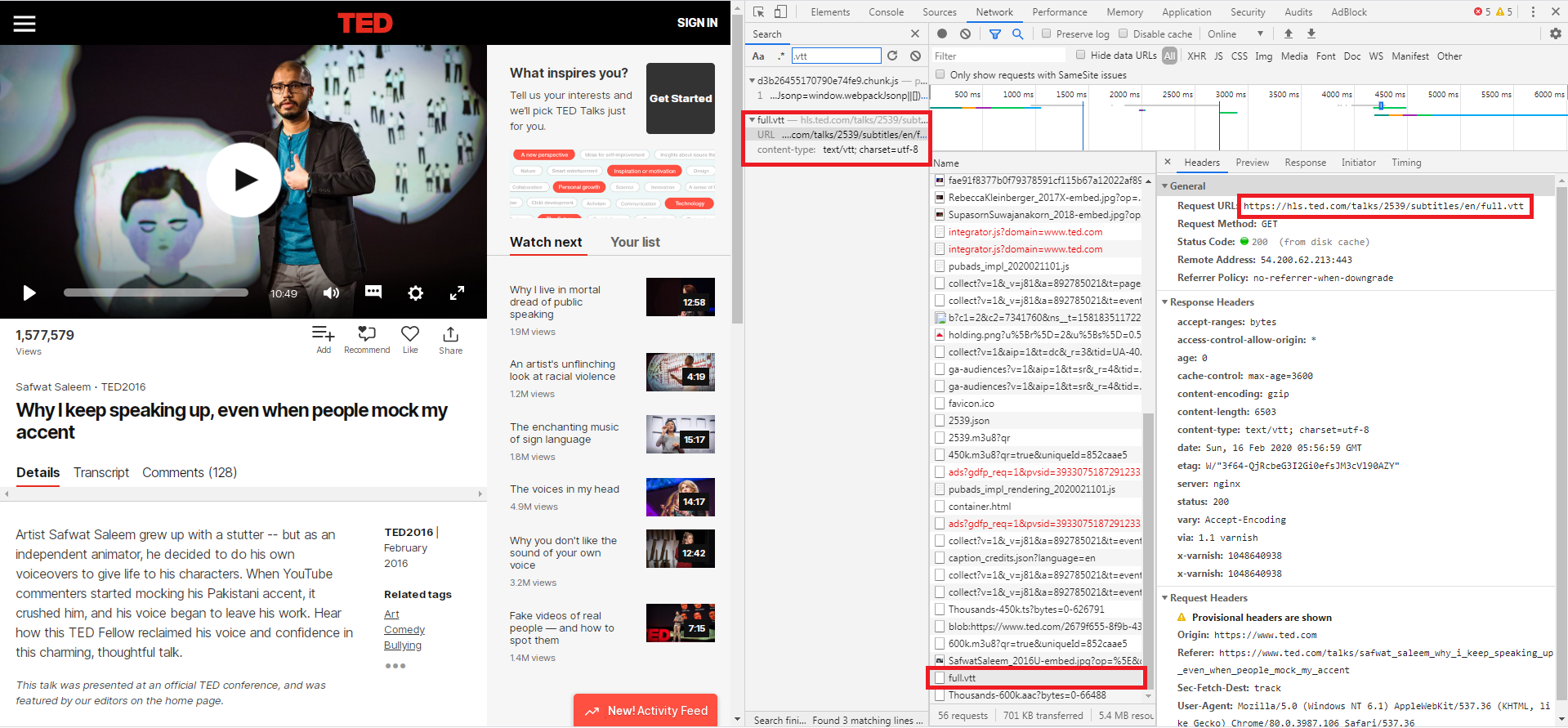
Task: Open thumbnail for The voices in my head
Action: pos(681,497)
